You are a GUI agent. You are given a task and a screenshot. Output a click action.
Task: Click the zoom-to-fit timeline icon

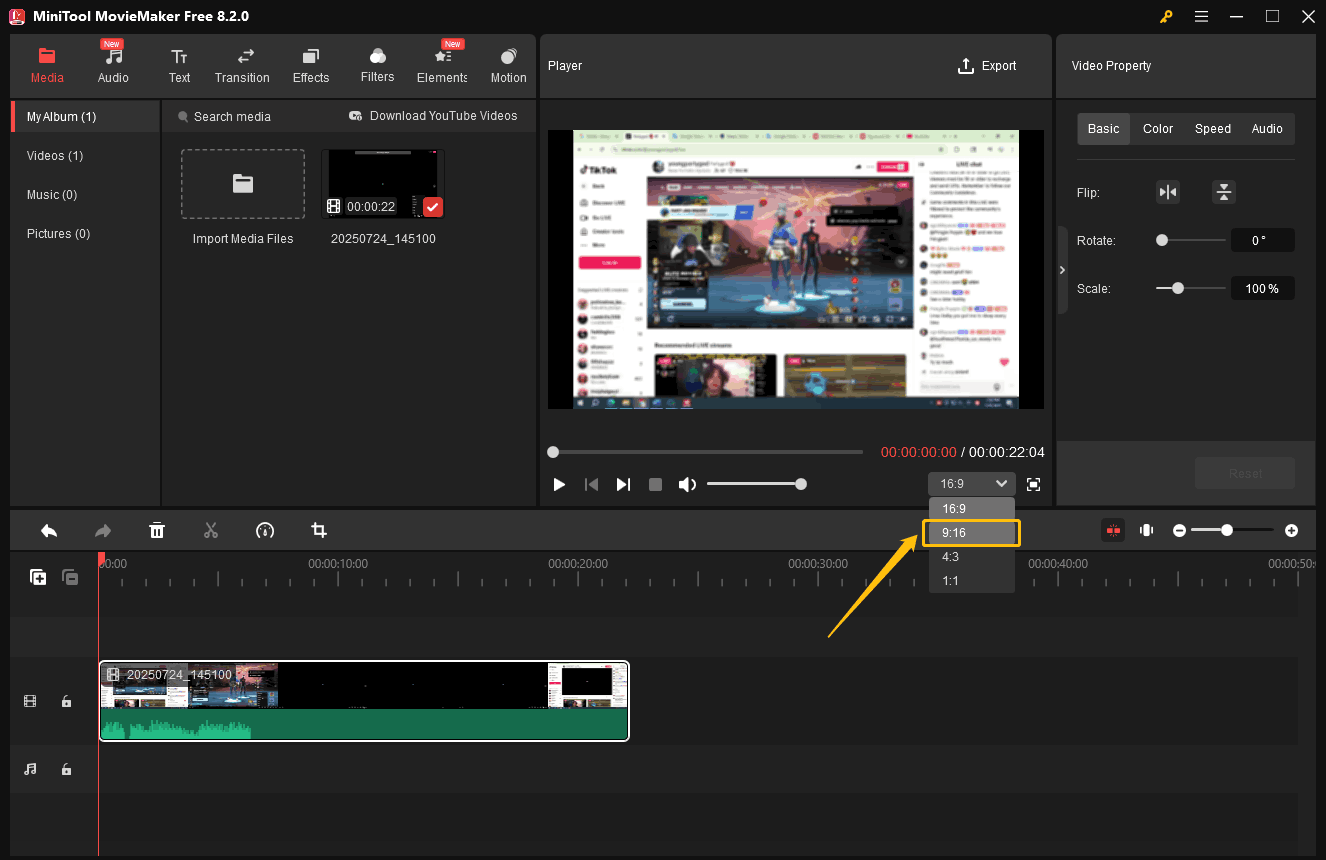click(x=1147, y=530)
